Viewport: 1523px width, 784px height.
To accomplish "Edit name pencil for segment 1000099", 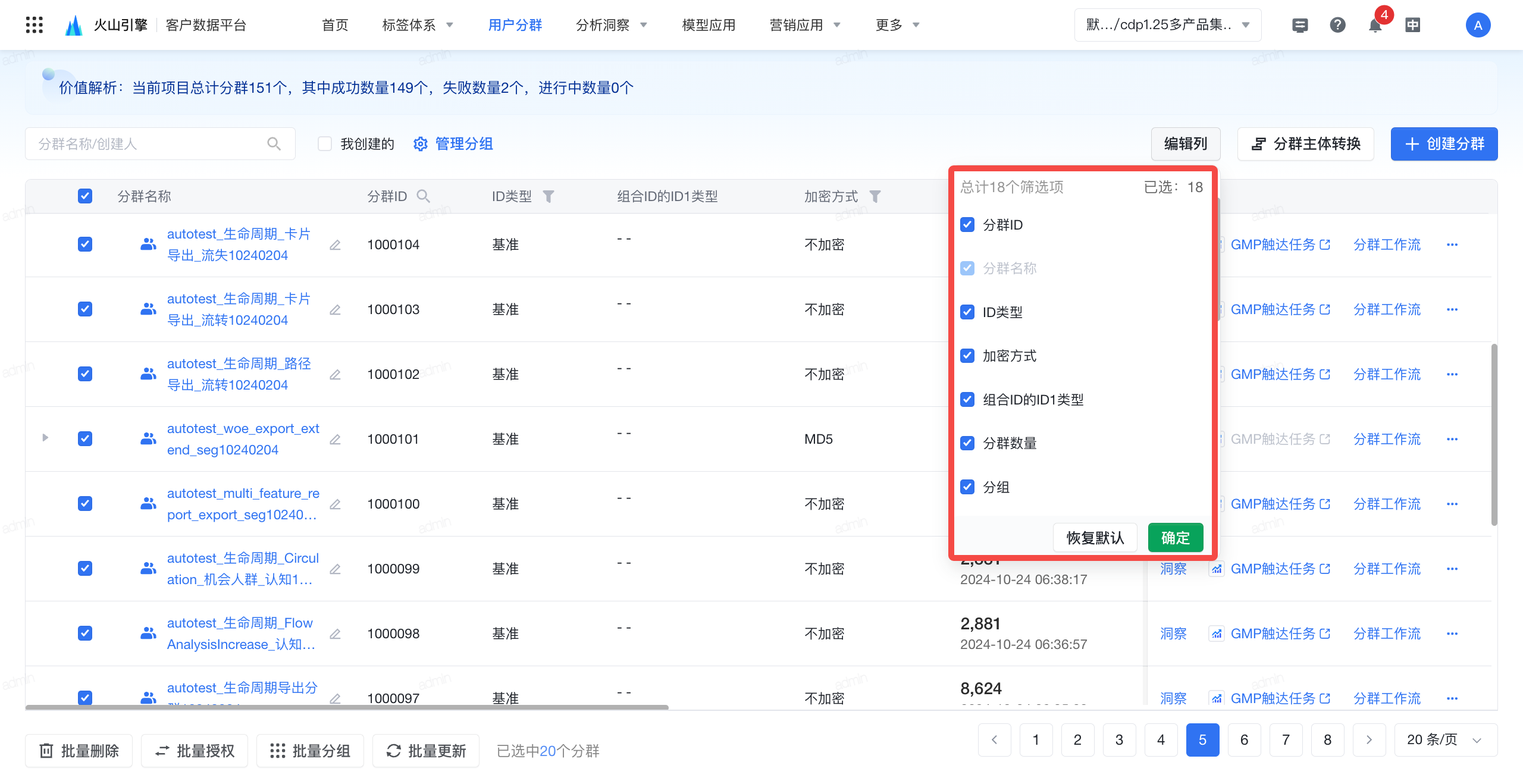I will pyautogui.click(x=336, y=569).
